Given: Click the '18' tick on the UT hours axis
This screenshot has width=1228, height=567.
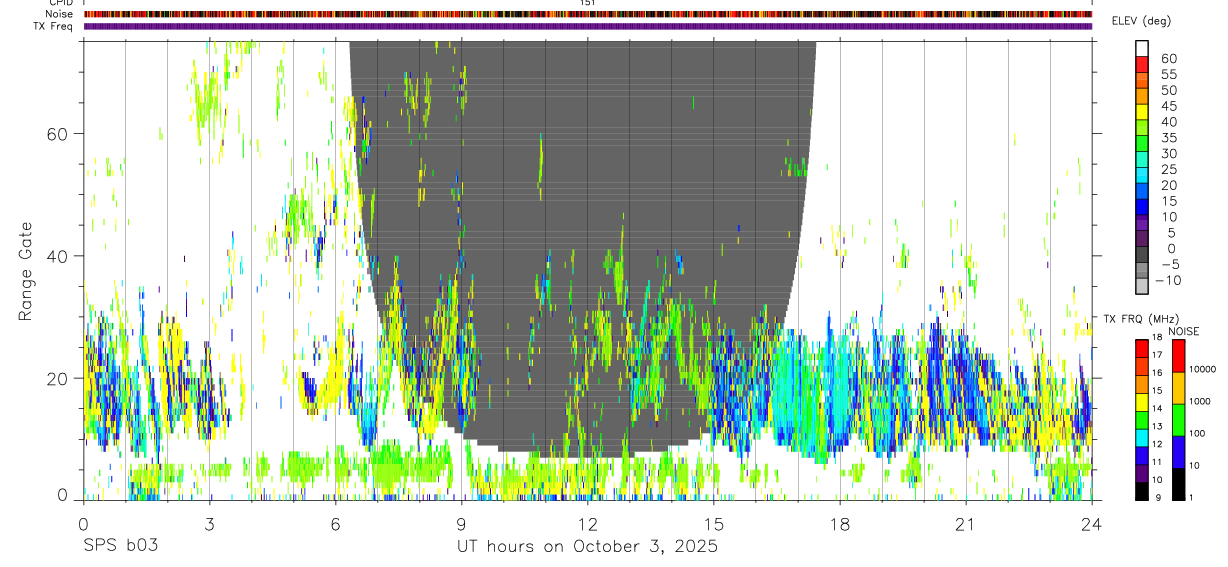Looking at the screenshot, I should click(839, 523).
